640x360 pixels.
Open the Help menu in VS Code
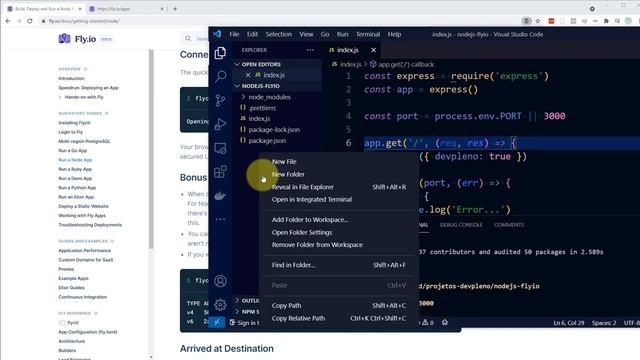pos(394,34)
